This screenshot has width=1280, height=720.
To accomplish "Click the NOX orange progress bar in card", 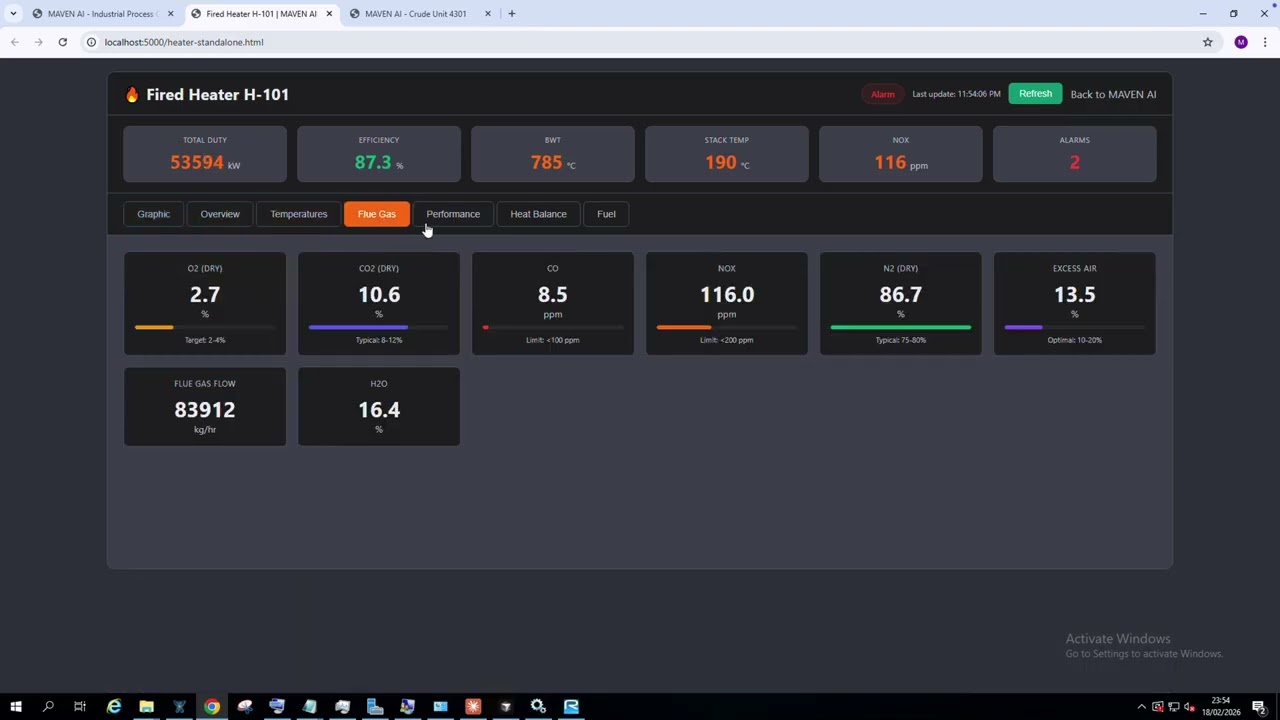I will tap(726, 327).
